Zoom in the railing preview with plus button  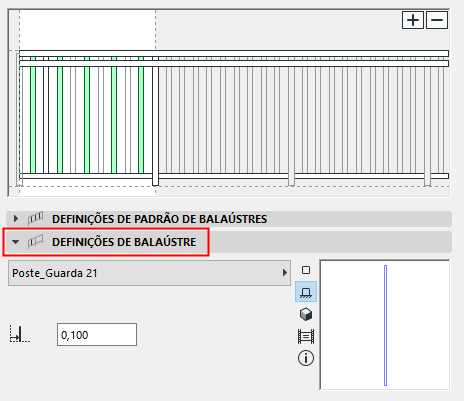point(413,20)
